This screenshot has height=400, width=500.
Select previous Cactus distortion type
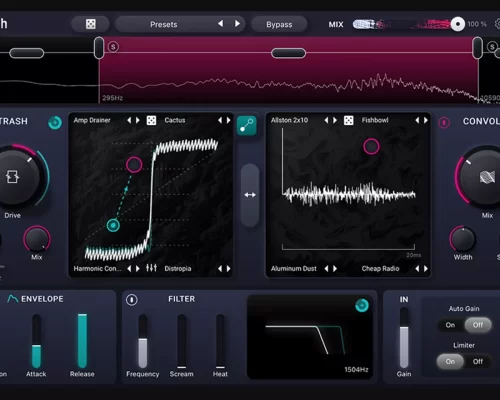220,120
